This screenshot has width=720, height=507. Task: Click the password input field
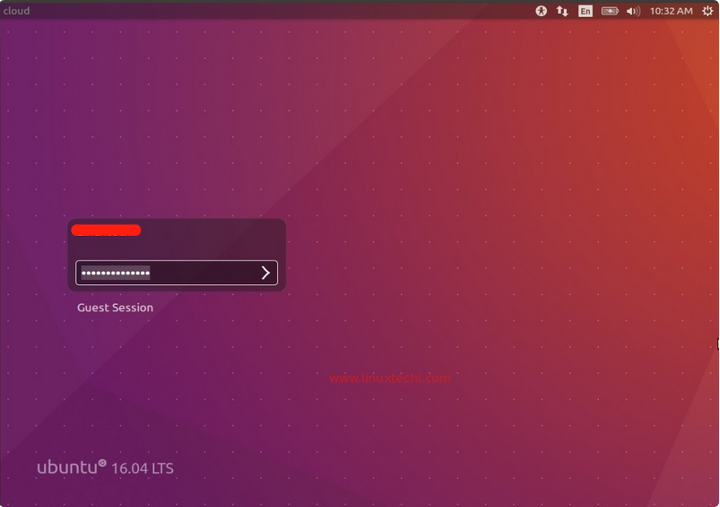tap(176, 273)
